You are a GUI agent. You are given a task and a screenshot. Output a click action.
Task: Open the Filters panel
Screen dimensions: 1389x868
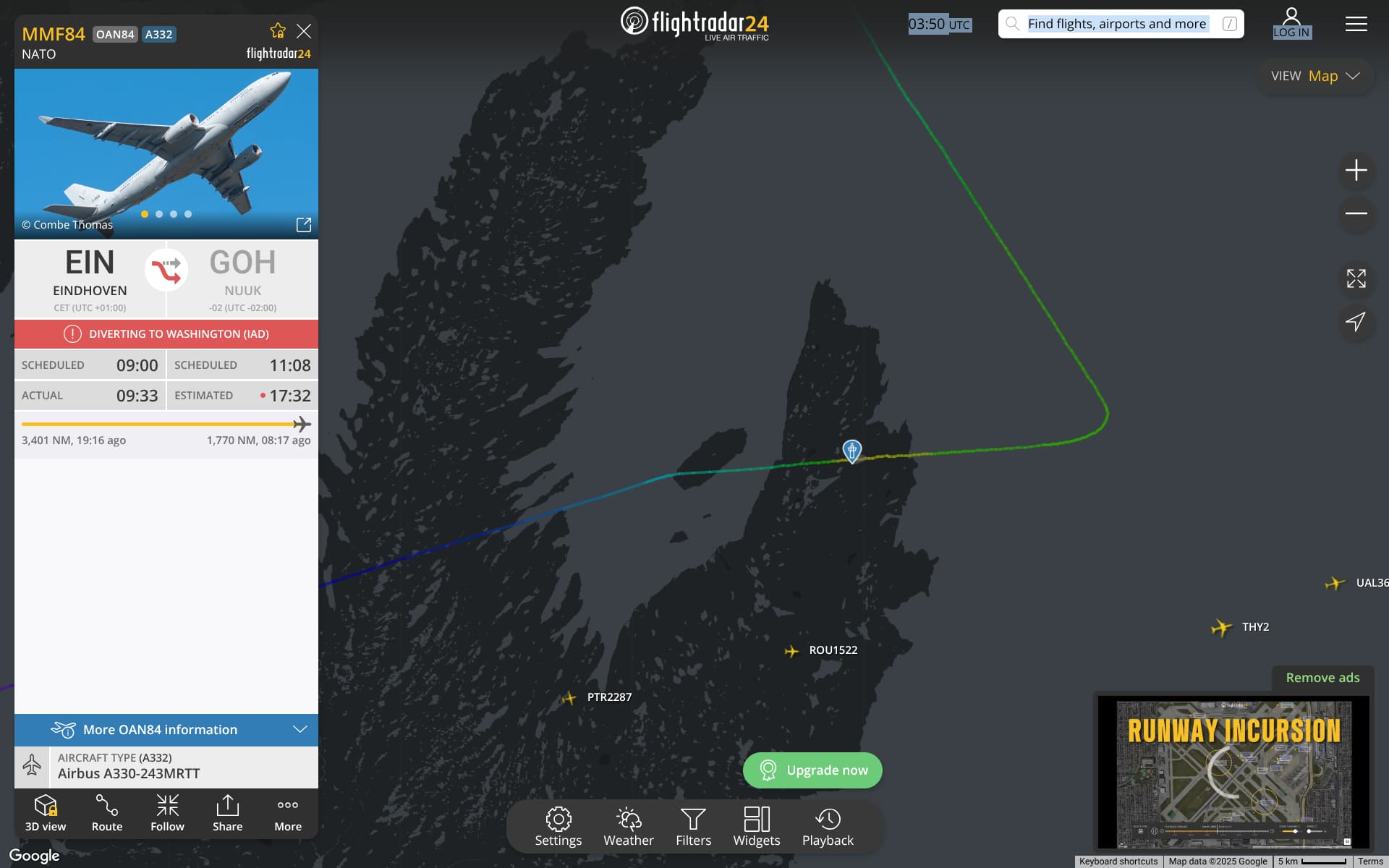(693, 827)
